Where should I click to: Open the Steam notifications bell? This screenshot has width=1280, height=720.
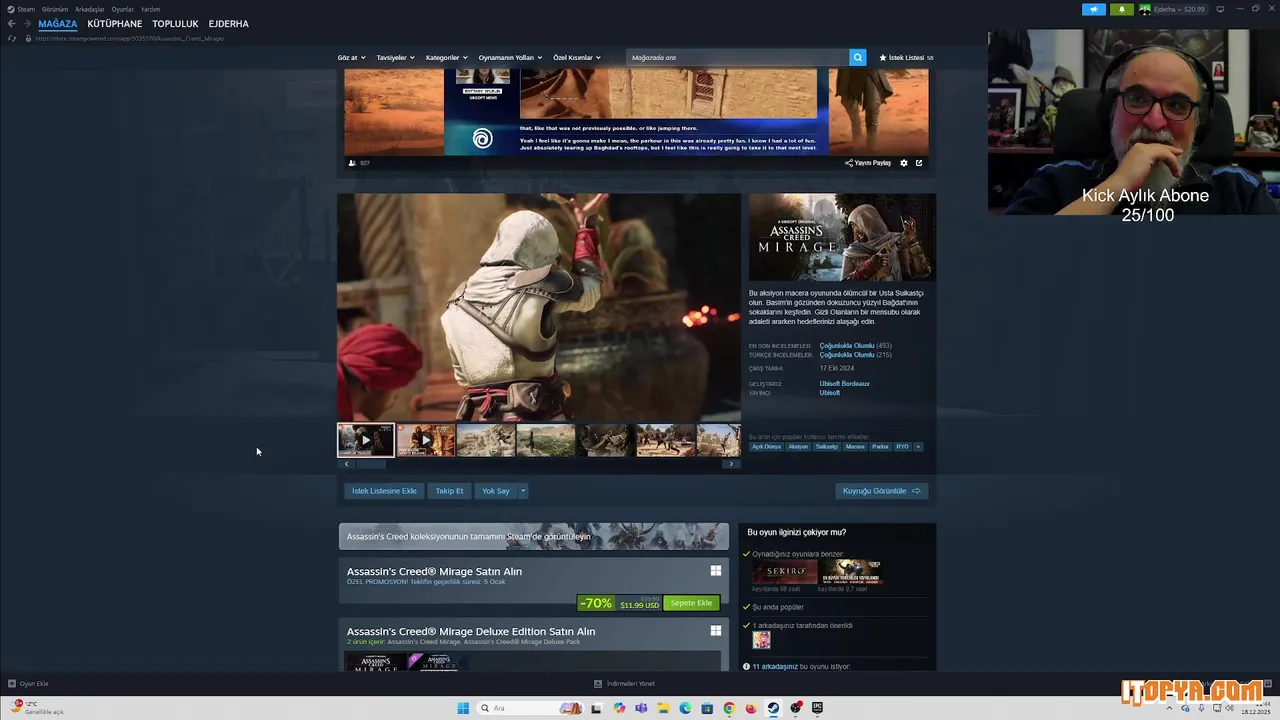(x=1121, y=9)
